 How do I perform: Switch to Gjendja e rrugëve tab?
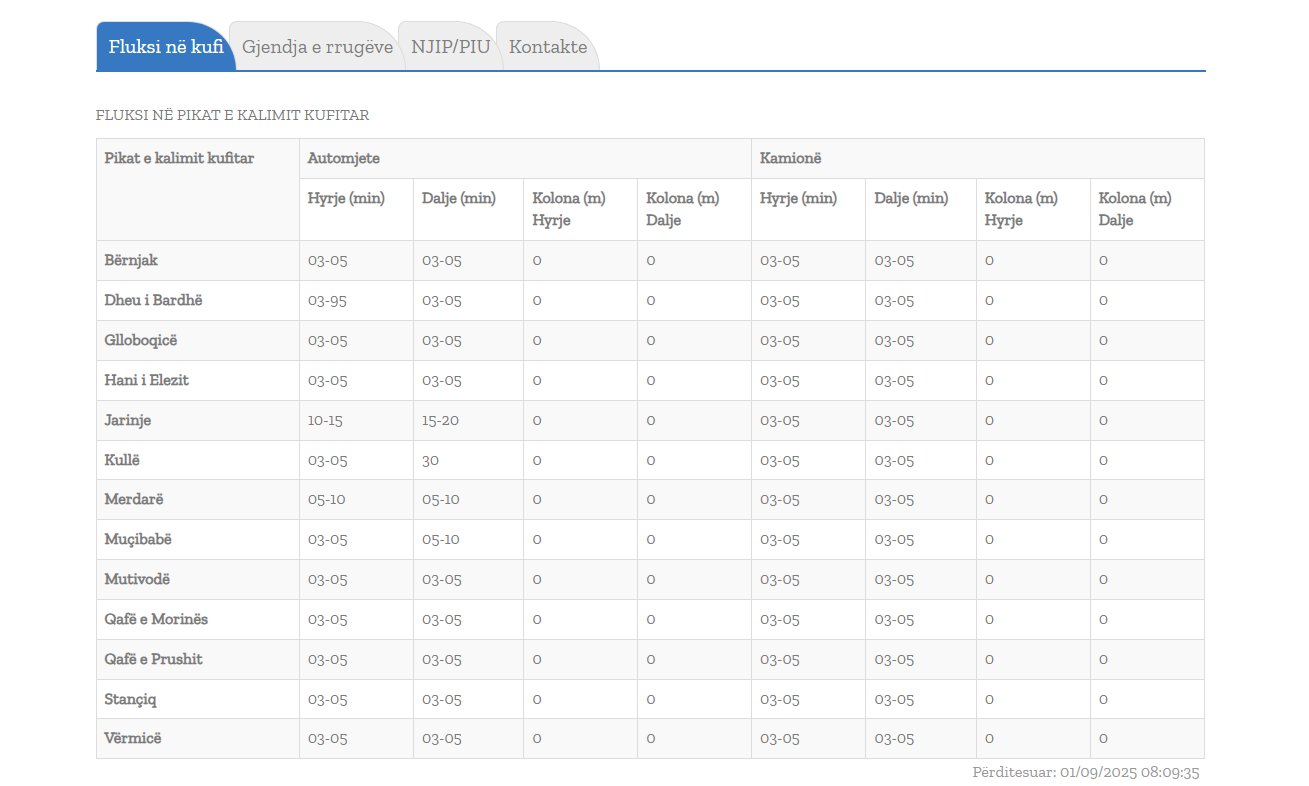point(317,47)
